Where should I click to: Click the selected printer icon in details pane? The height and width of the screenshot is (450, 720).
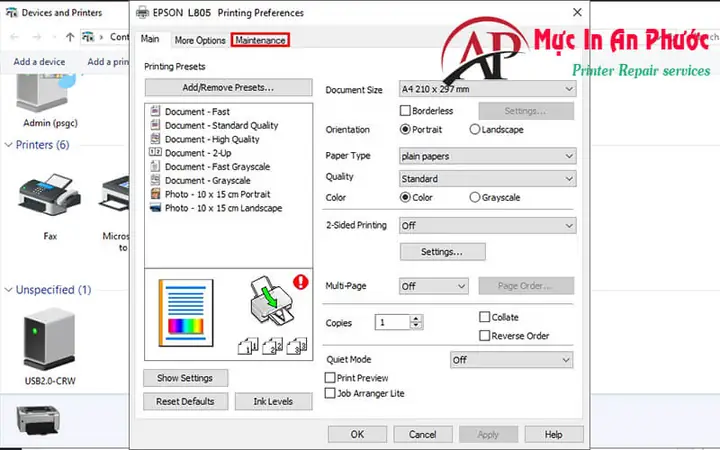38,420
